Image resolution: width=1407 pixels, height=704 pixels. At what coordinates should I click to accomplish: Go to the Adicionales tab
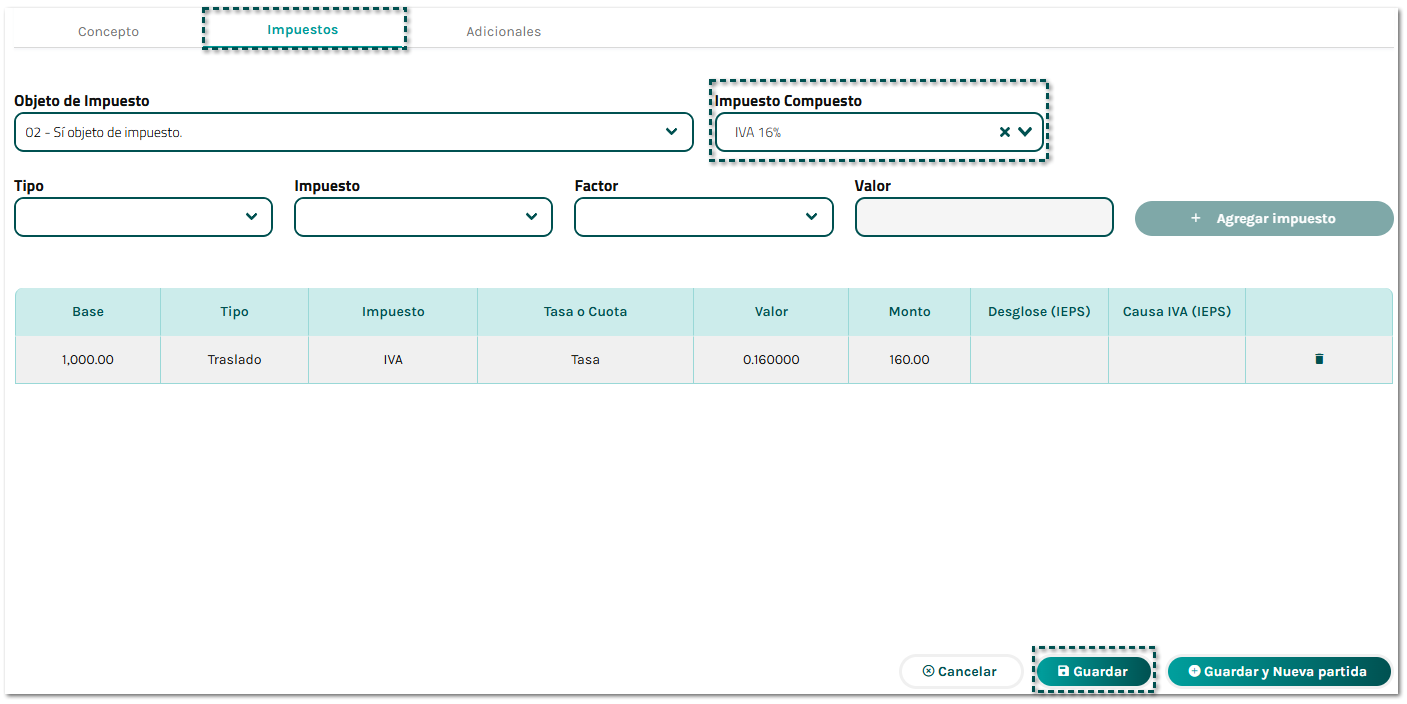(x=504, y=31)
